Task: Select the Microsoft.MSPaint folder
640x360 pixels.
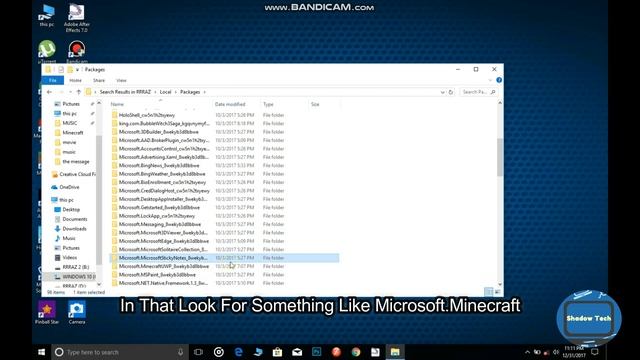Action: coord(157,275)
